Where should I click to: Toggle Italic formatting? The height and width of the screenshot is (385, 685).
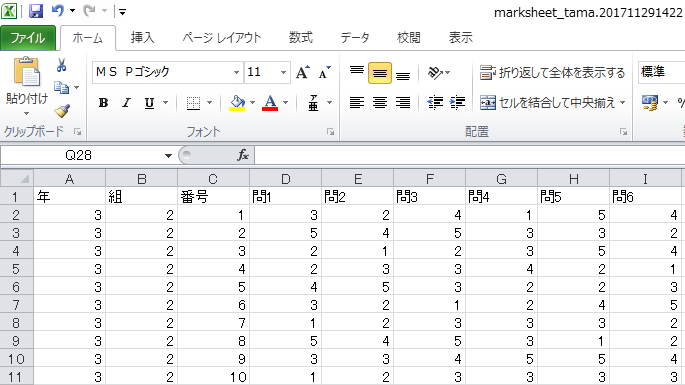coord(126,103)
